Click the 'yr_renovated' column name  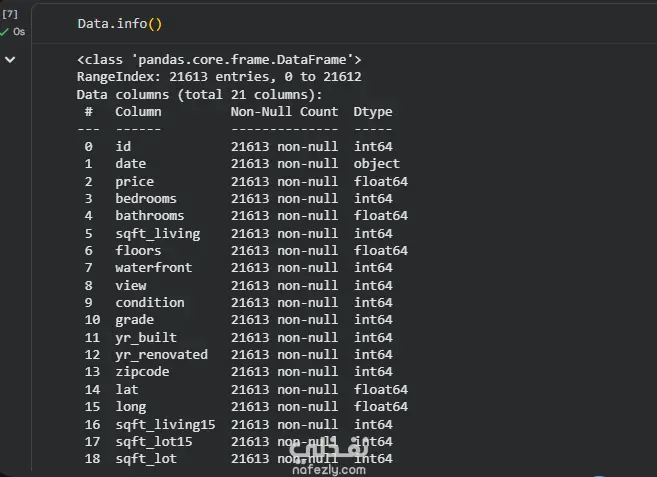[x=161, y=354]
